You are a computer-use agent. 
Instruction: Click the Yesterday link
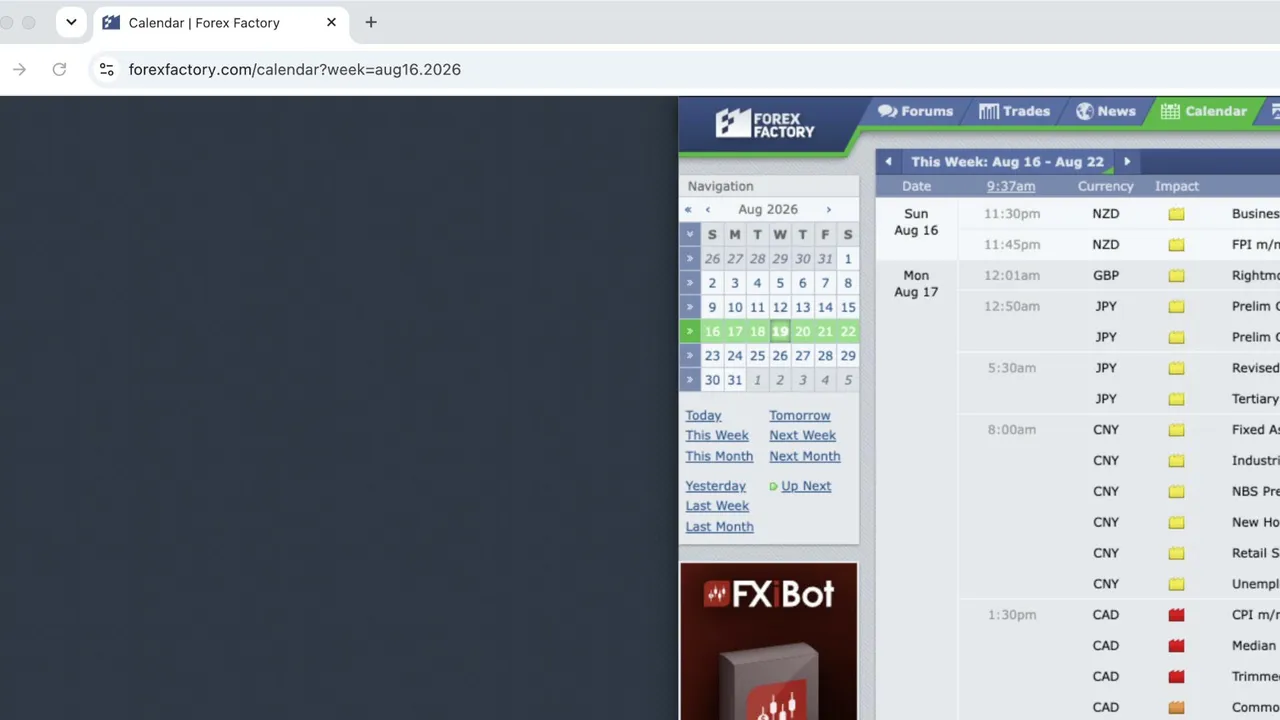point(715,486)
